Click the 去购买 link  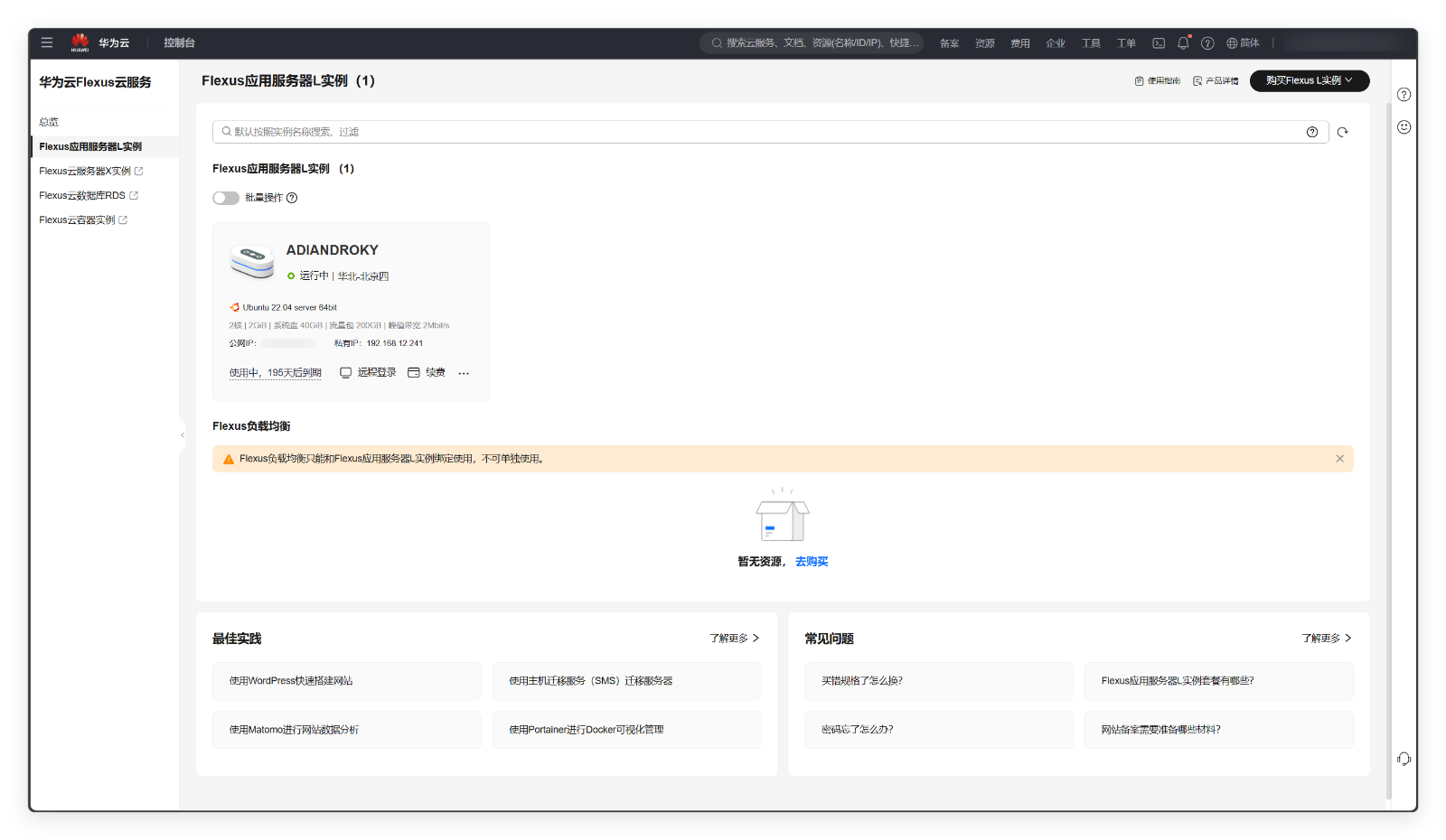pyautogui.click(x=812, y=562)
